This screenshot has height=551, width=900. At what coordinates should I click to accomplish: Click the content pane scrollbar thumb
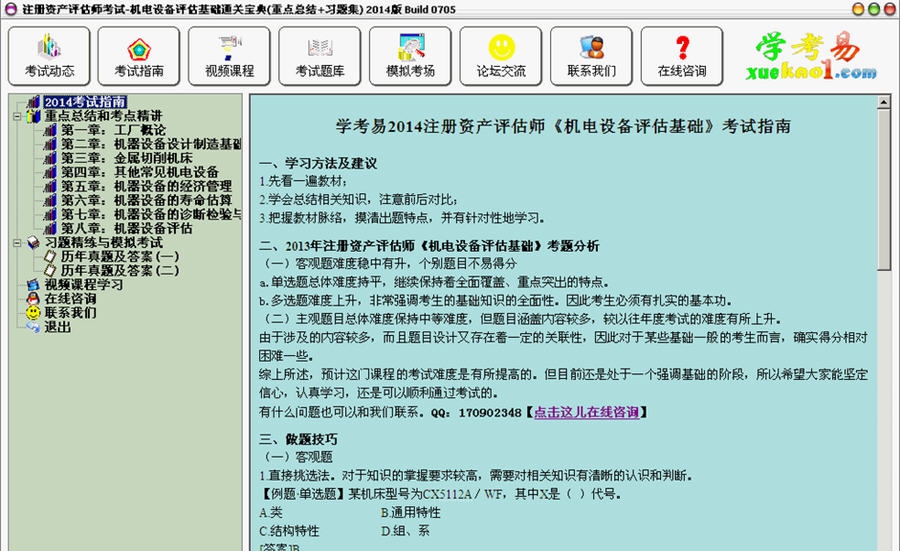click(883, 188)
